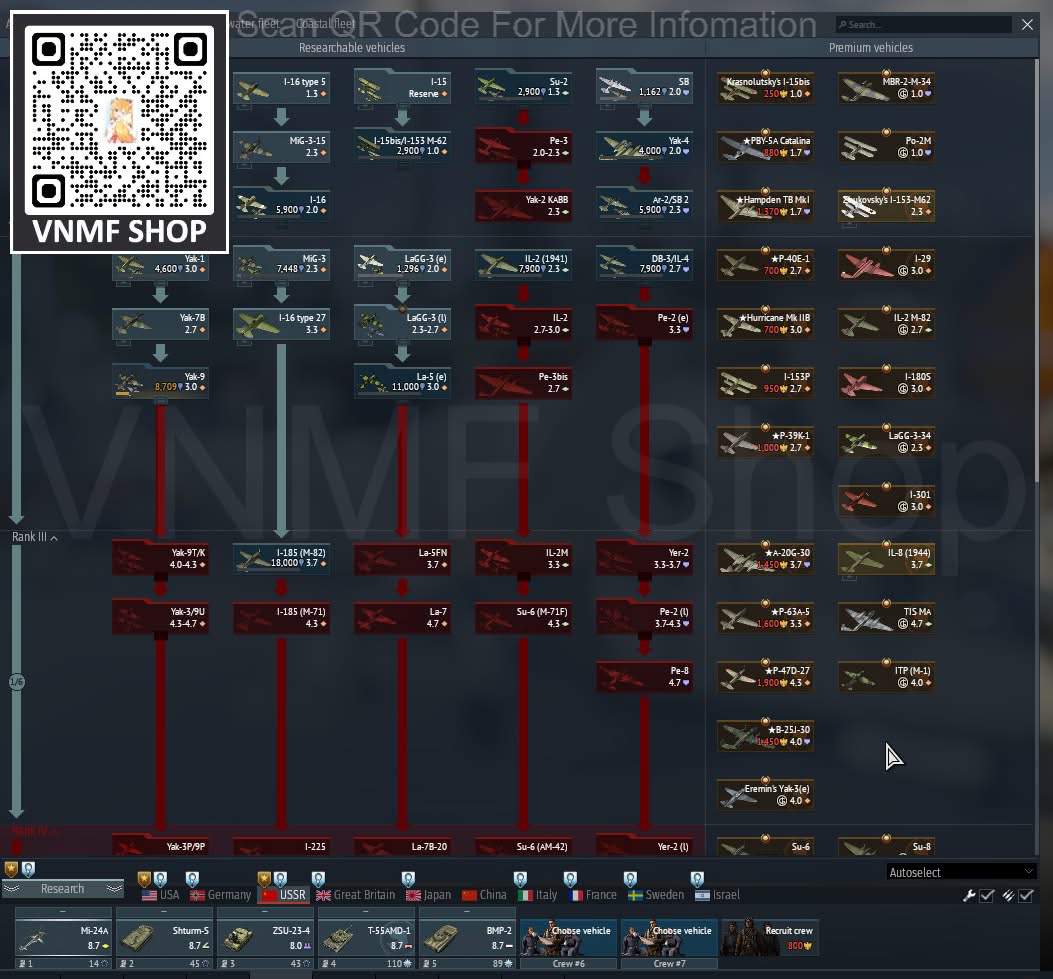Select the IL-2 (1941) attacker card
Viewport: 1053px width, 979px height.
[x=523, y=264]
